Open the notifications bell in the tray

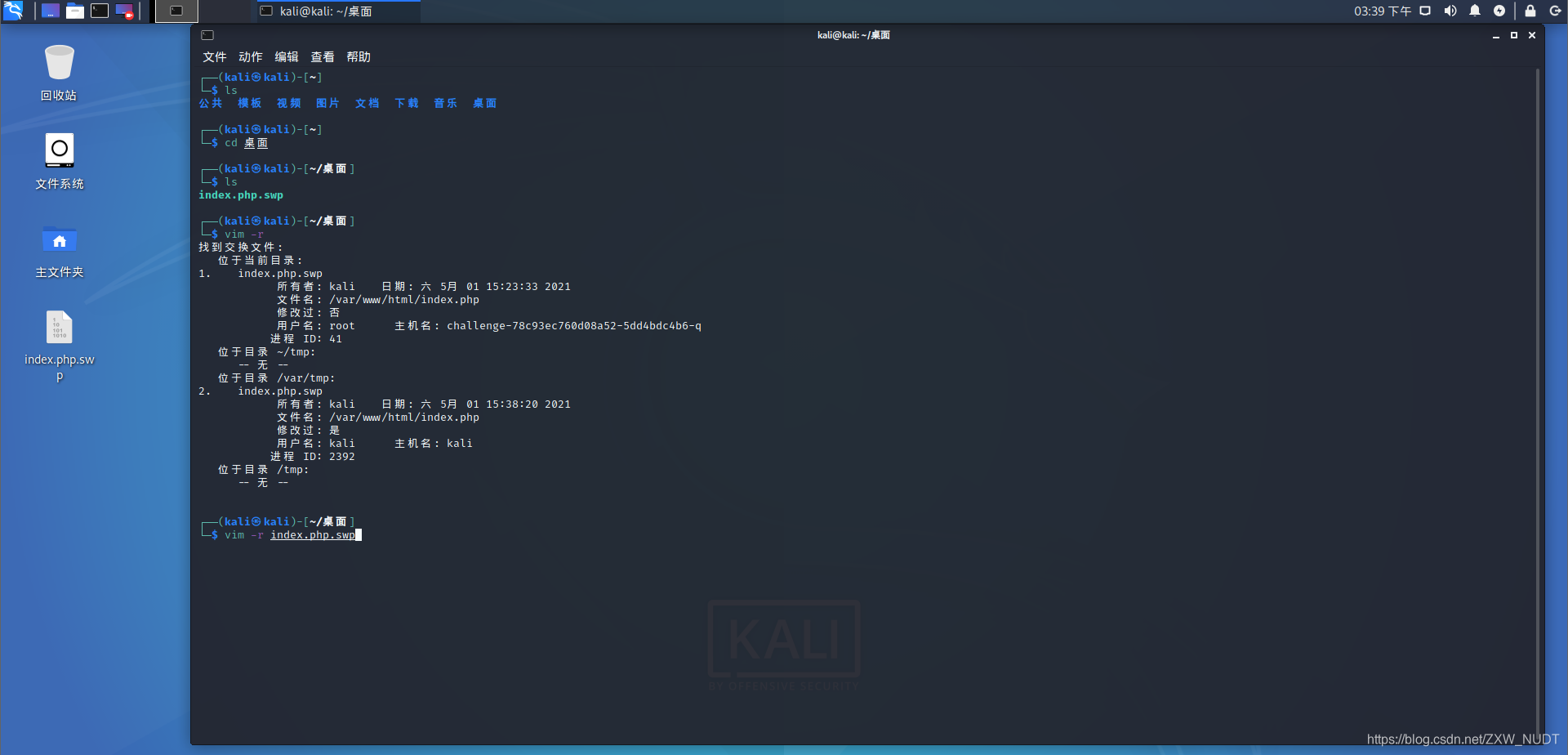point(1475,11)
